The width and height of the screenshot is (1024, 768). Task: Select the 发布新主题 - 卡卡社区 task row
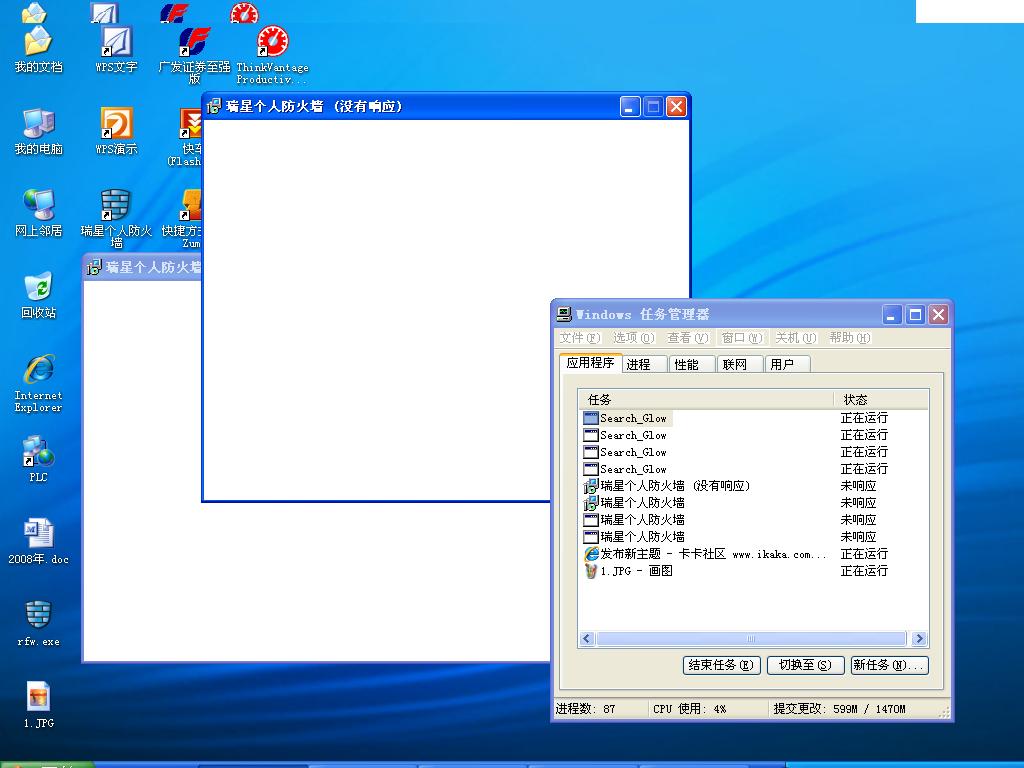754,554
